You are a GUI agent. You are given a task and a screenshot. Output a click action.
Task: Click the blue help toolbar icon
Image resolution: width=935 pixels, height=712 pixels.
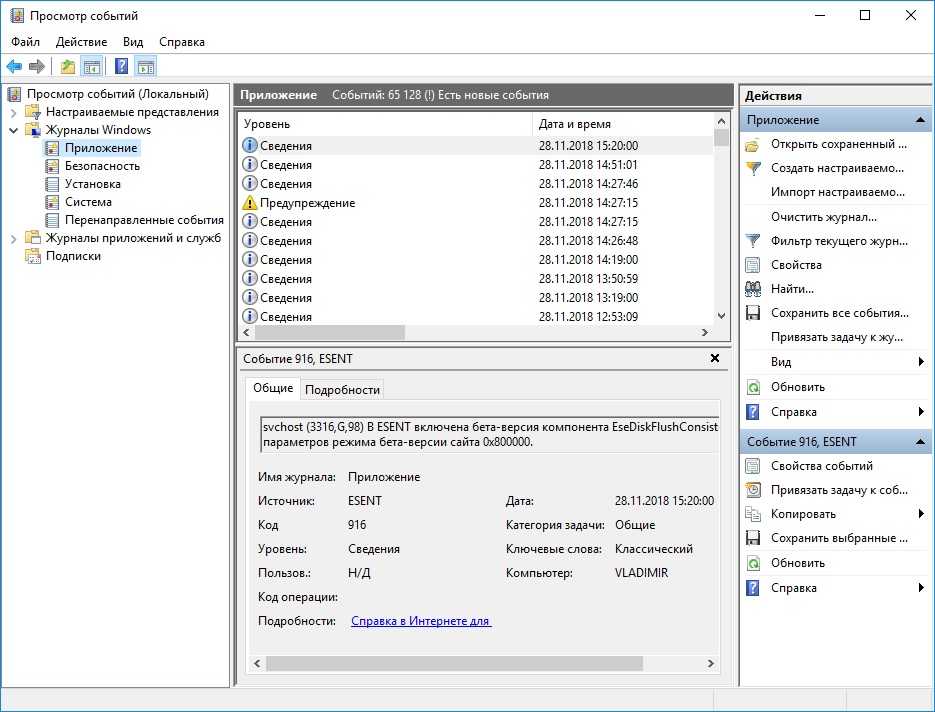pos(121,67)
